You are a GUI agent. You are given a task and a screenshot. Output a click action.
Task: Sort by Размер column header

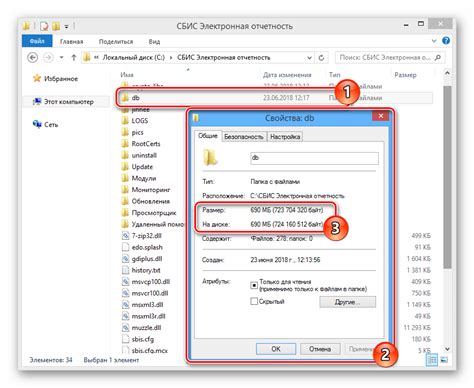click(405, 75)
